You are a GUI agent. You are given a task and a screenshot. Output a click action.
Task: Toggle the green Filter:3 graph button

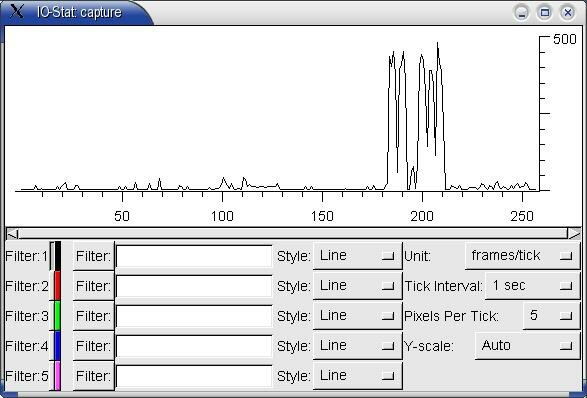[x=55, y=316]
